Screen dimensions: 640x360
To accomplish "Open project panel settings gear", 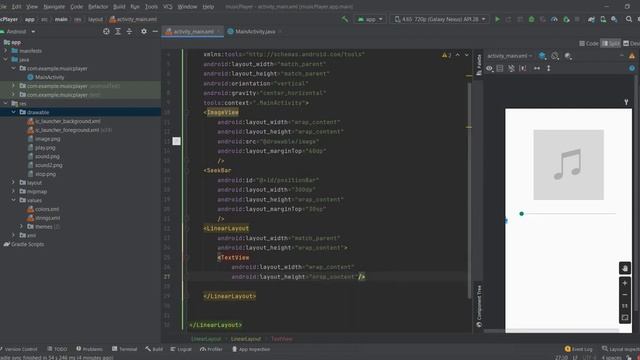I will [144, 31].
